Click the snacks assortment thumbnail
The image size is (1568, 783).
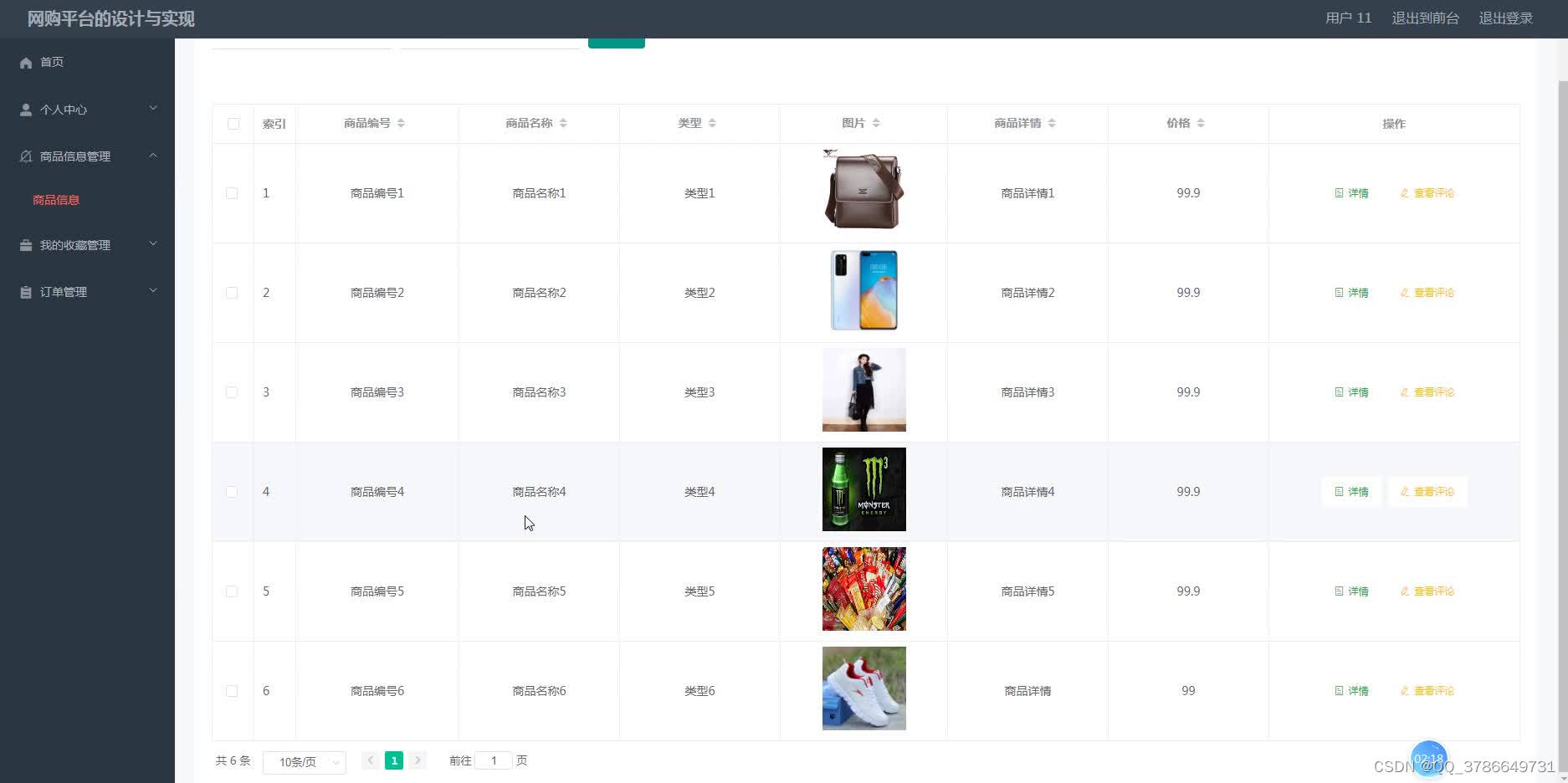pos(863,589)
